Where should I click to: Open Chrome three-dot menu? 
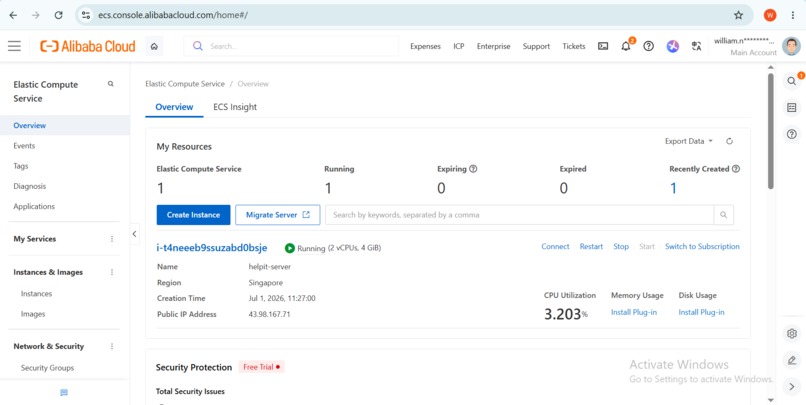click(x=793, y=15)
